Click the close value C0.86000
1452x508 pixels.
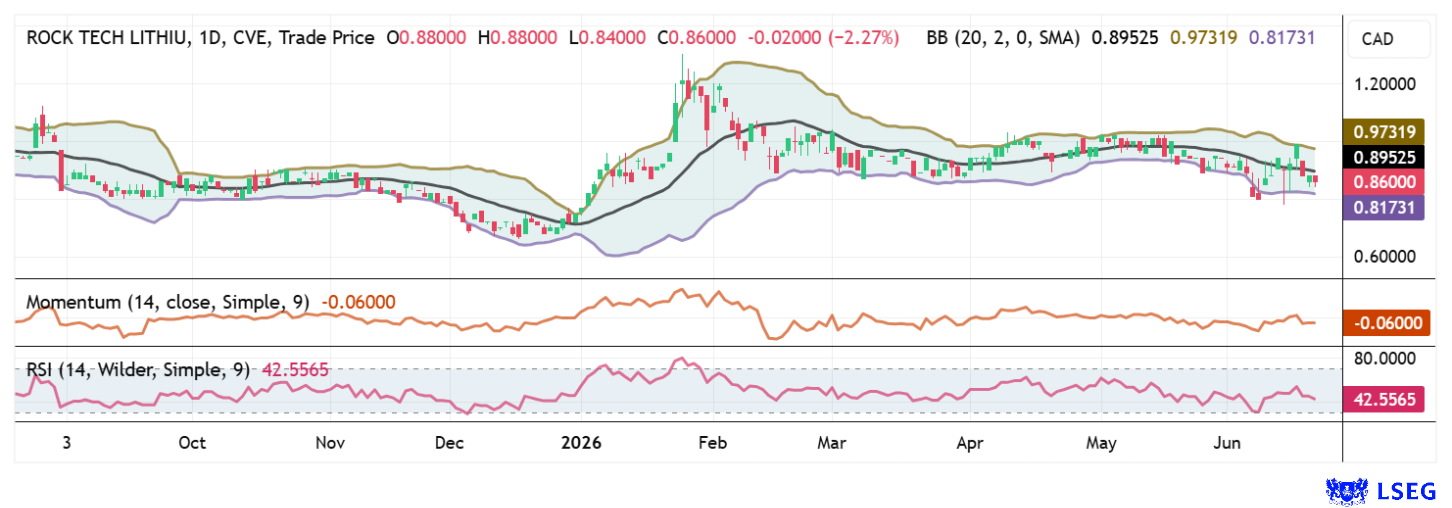698,38
